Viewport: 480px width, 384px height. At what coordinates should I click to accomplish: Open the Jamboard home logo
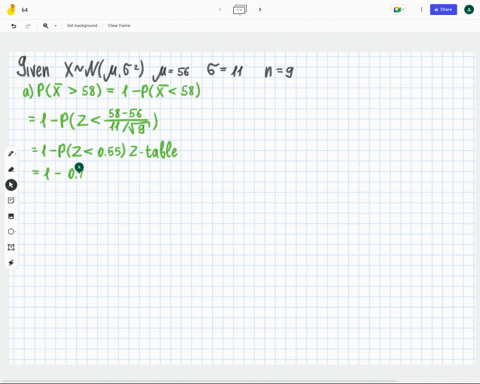coord(11,10)
